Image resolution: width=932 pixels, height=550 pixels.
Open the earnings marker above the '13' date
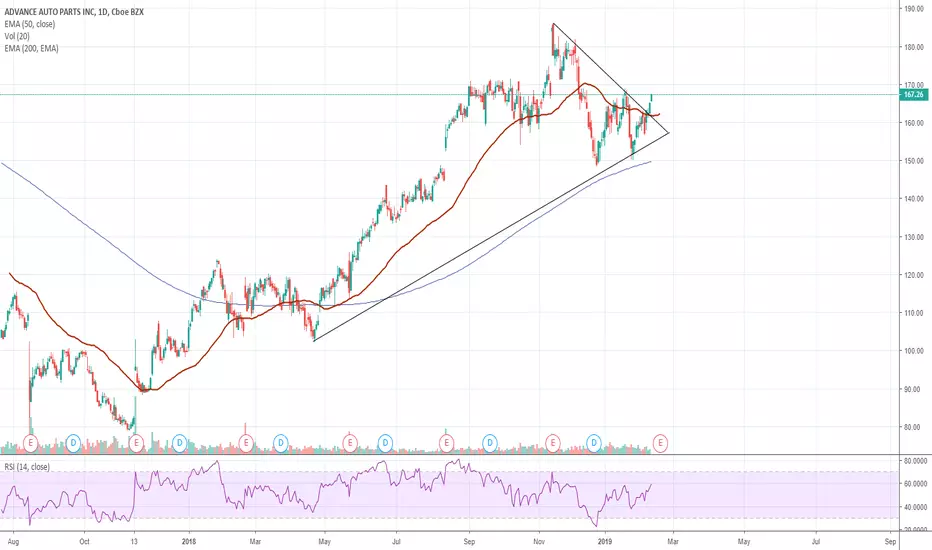pyautogui.click(x=136, y=443)
